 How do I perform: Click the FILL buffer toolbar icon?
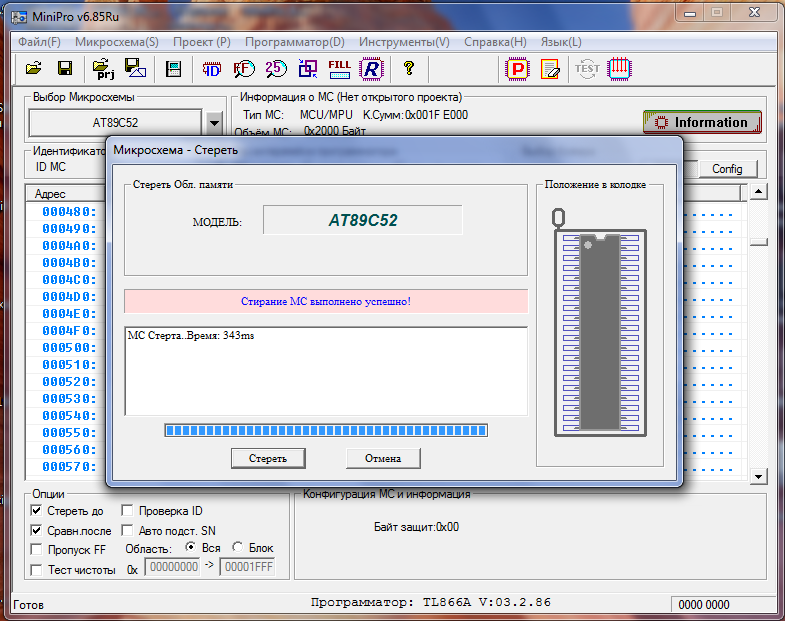340,69
